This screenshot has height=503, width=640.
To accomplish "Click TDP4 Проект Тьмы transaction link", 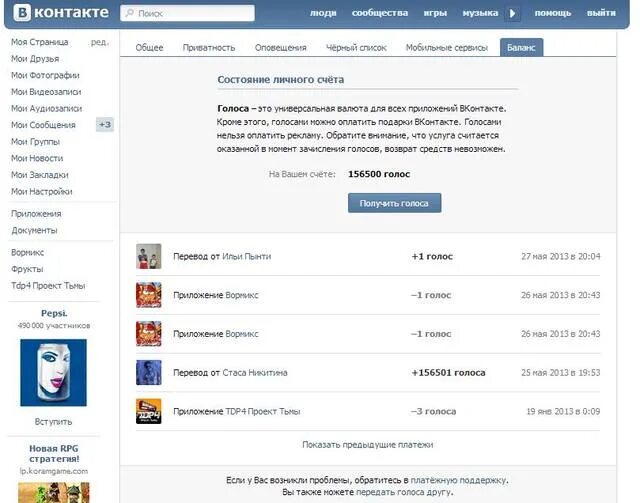I will click(x=263, y=411).
